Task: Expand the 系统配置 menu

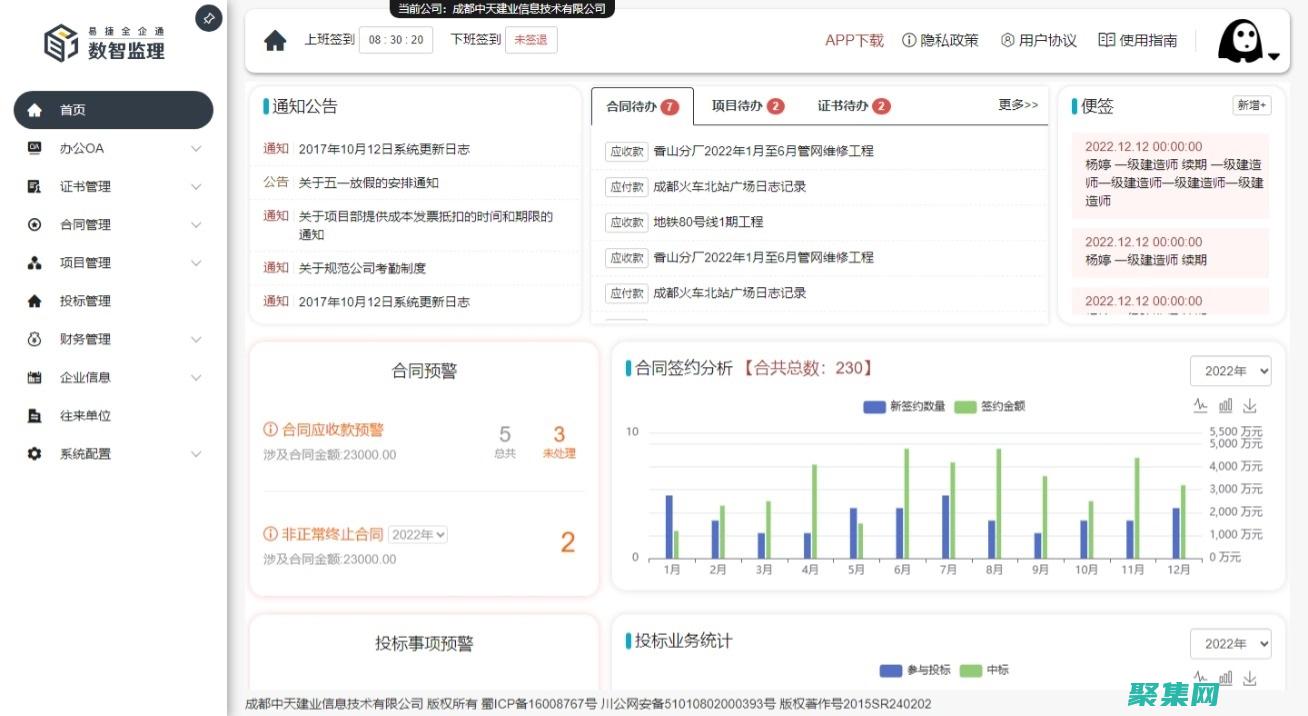Action: pyautogui.click(x=196, y=454)
